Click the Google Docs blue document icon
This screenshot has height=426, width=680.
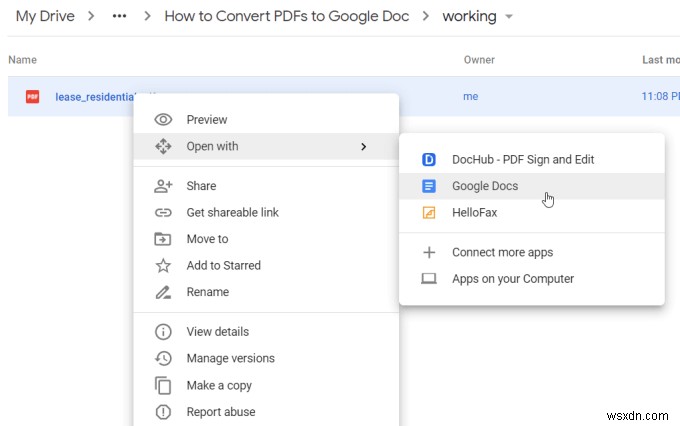pos(429,186)
